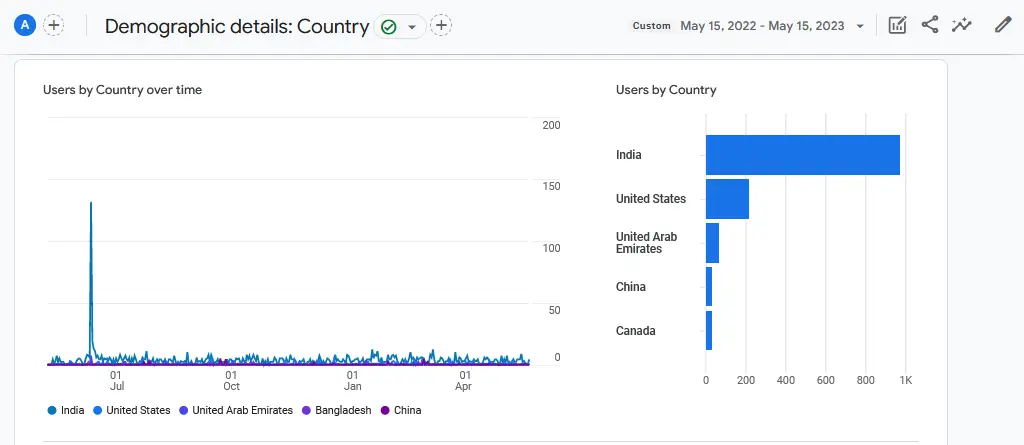Click the pencil edit report icon

click(x=1002, y=25)
